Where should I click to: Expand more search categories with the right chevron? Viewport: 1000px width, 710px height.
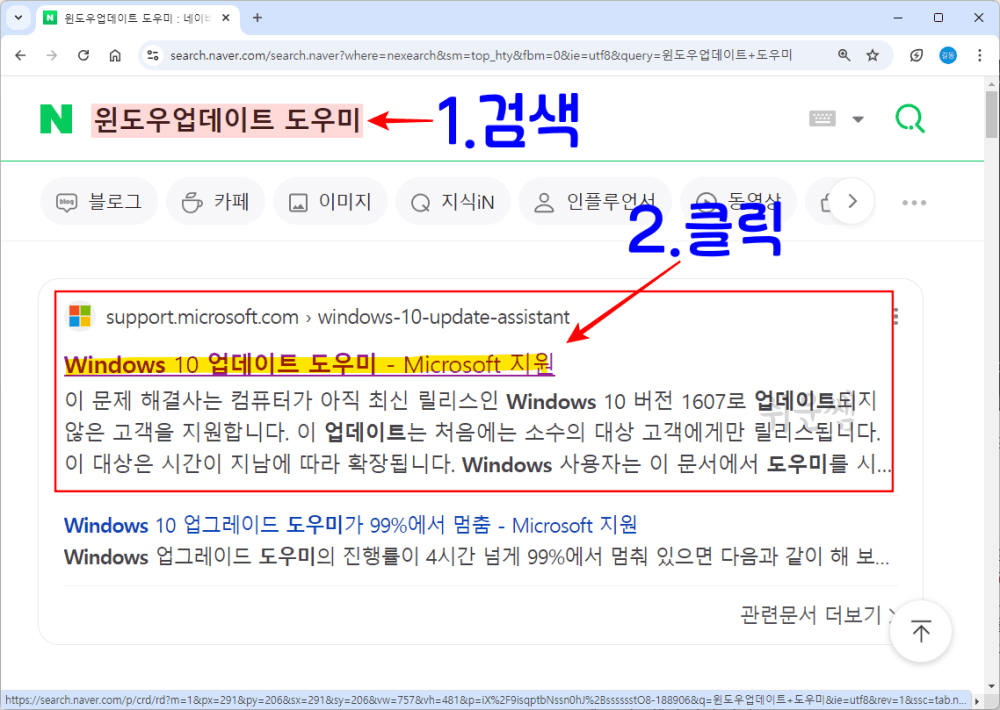coord(852,201)
